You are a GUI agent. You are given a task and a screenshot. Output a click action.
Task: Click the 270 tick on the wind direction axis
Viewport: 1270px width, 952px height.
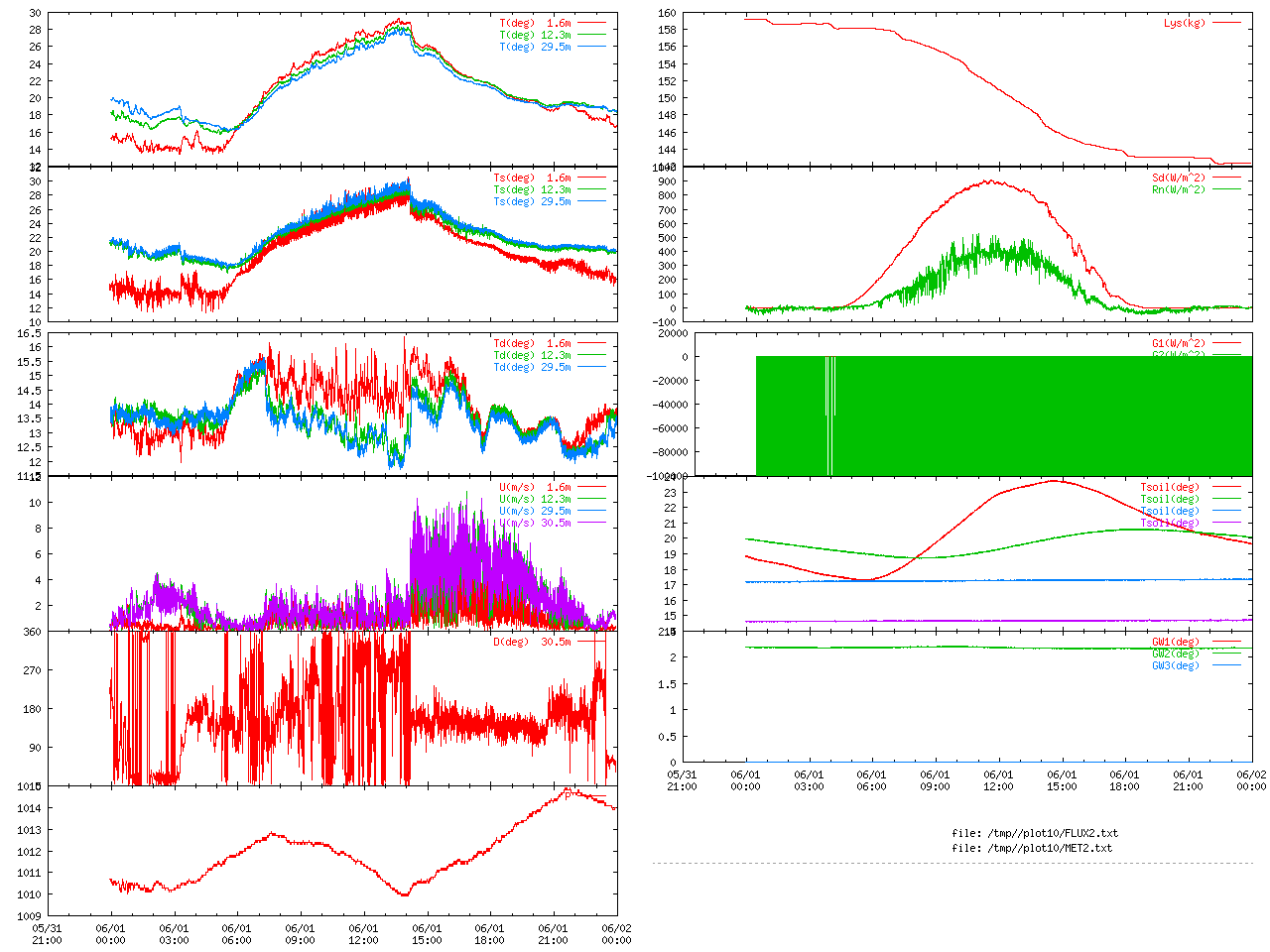[32, 670]
